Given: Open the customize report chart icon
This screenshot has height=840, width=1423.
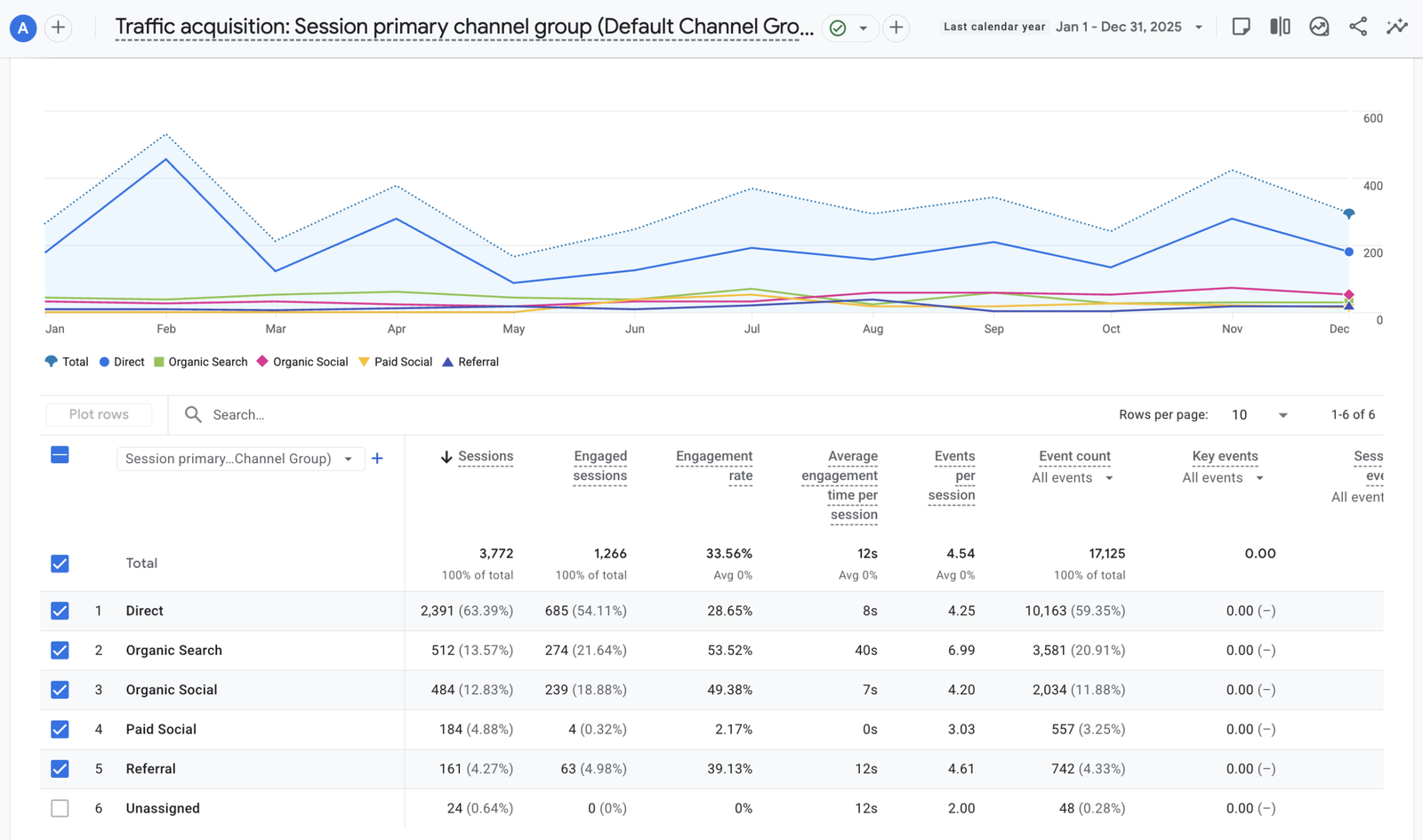Looking at the screenshot, I should click(1319, 27).
